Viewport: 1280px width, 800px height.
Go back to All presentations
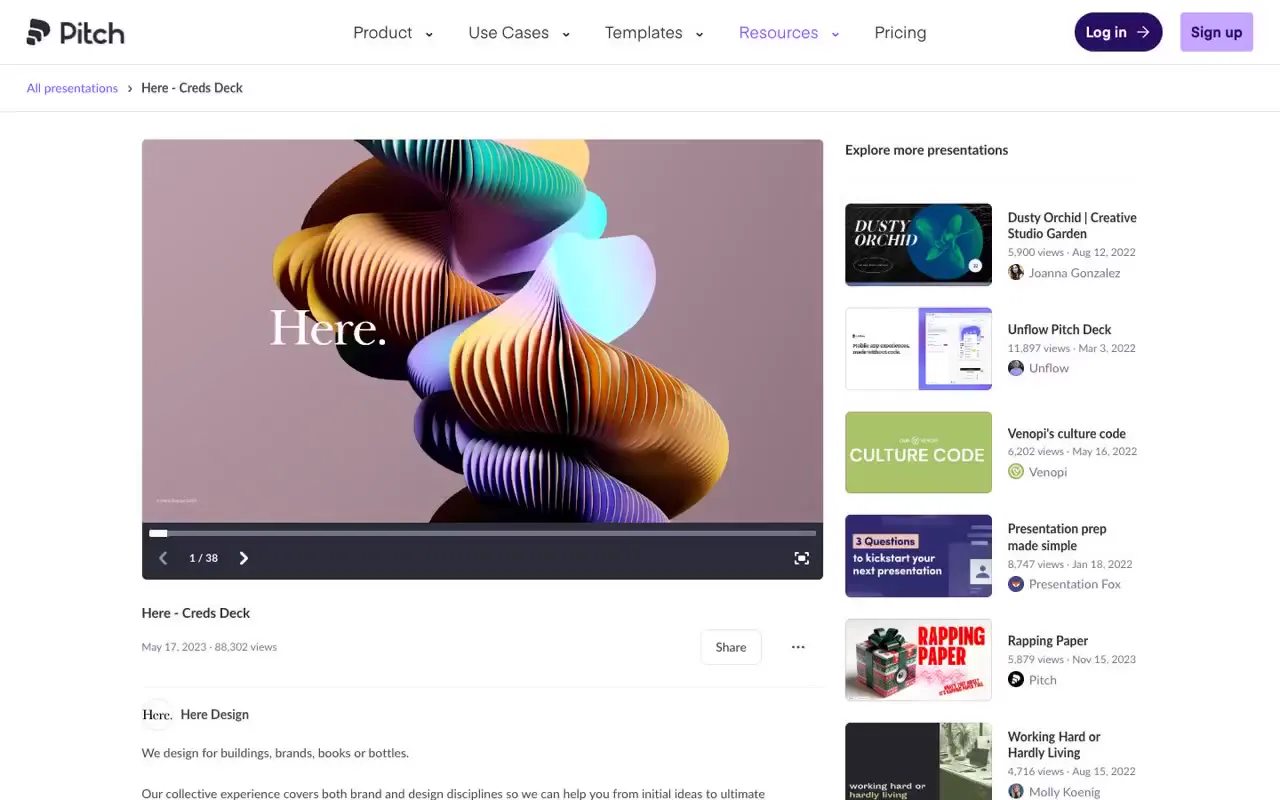click(x=72, y=88)
